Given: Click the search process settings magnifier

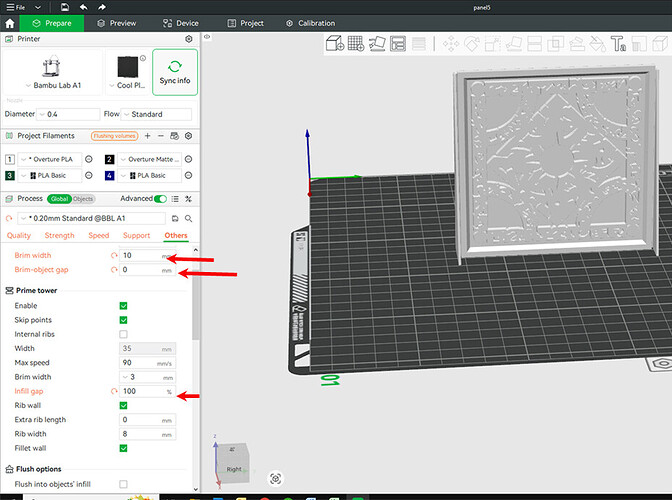Looking at the screenshot, I should coord(189,219).
